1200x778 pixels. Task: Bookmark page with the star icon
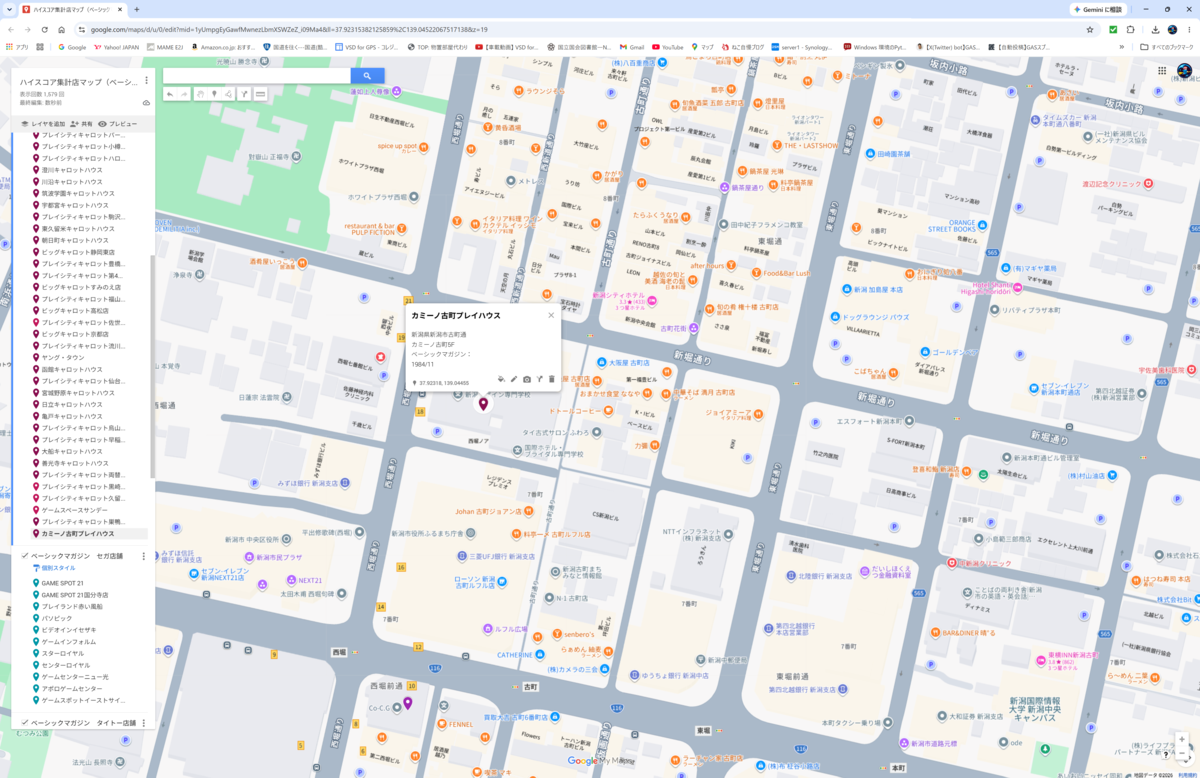point(1090,29)
